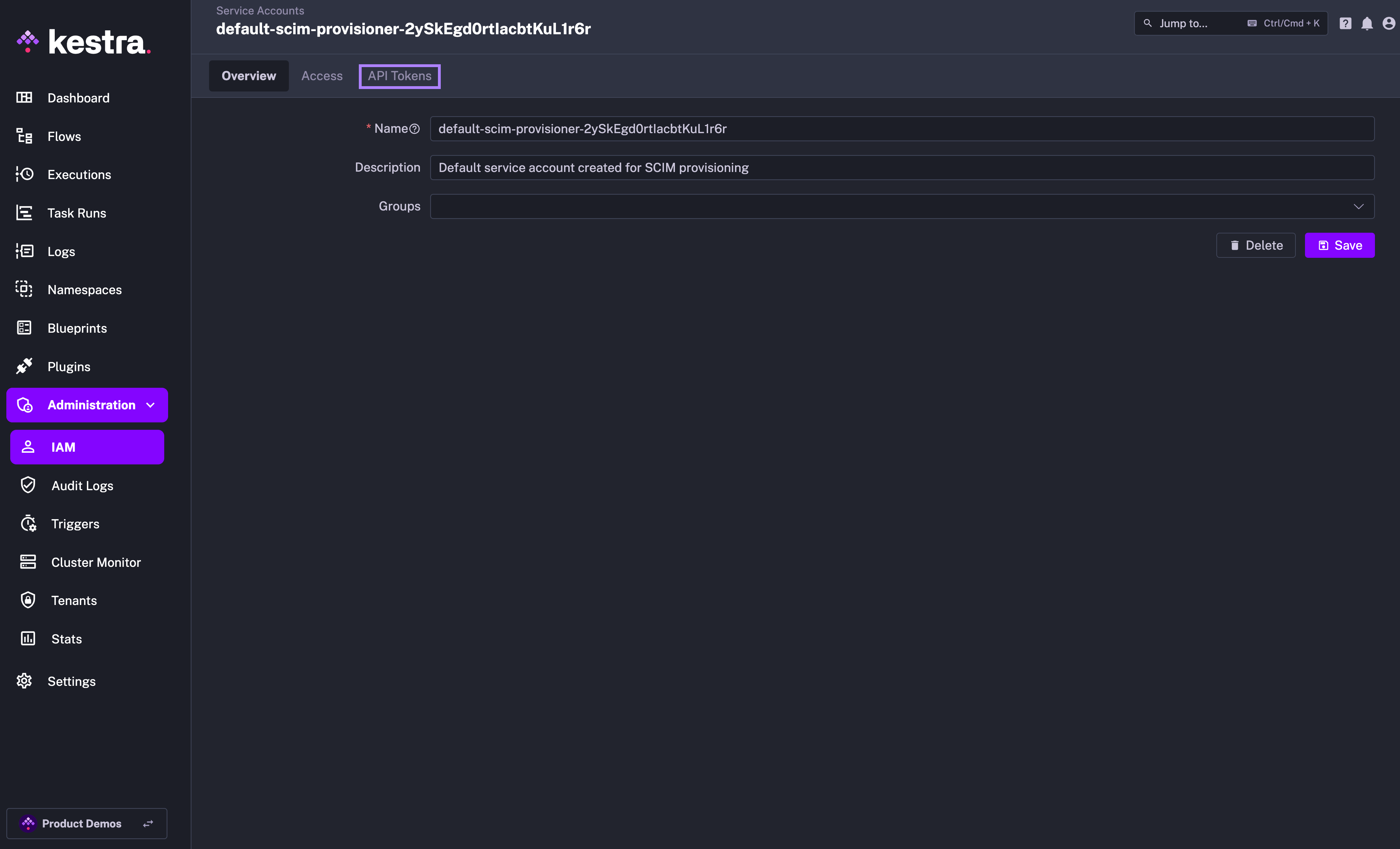Image resolution: width=1400 pixels, height=849 pixels.
Task: Expand the Groups dropdown arrow
Action: coord(1358,206)
